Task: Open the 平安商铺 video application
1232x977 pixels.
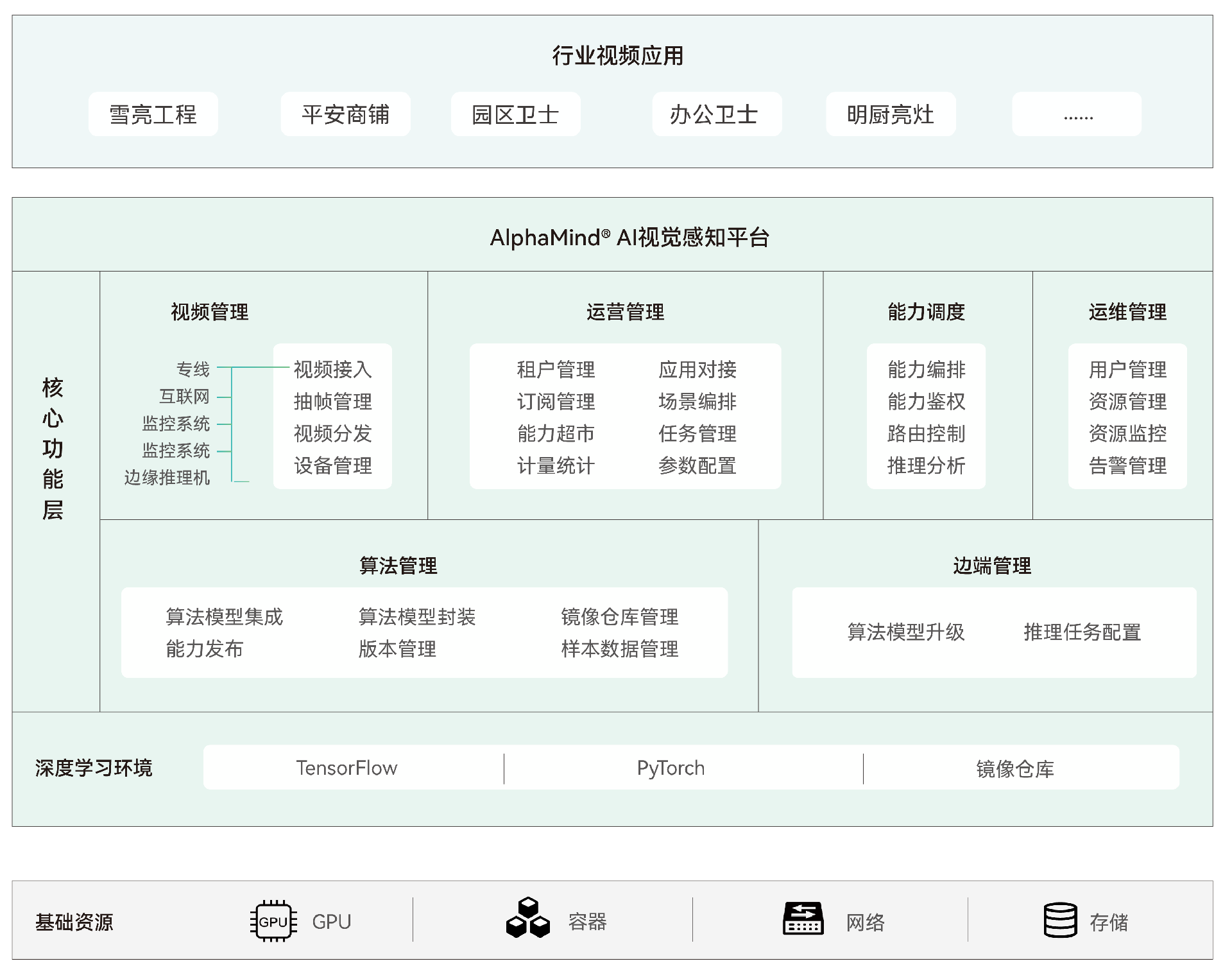Action: point(346,114)
